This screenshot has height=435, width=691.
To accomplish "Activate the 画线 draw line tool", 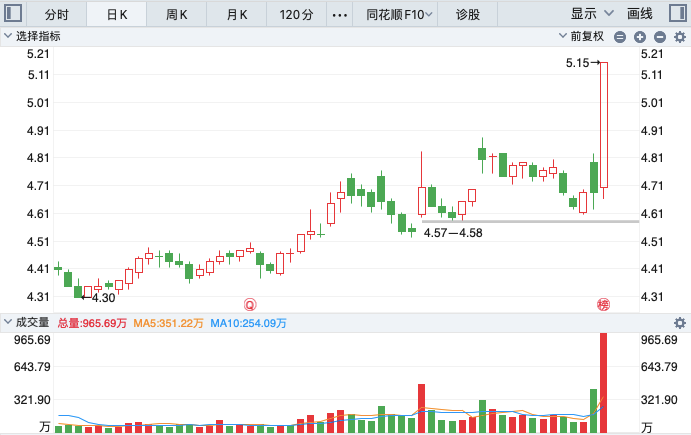I will 639,14.
